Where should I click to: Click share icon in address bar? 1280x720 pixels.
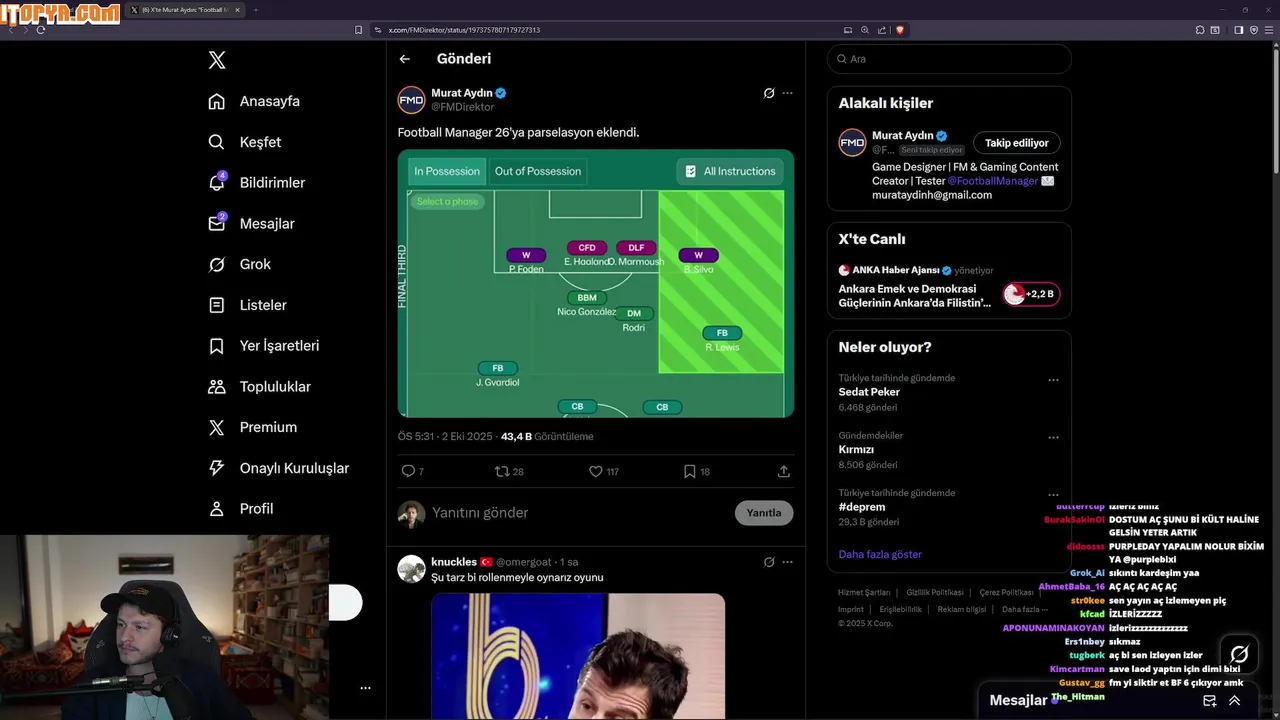pos(881,30)
